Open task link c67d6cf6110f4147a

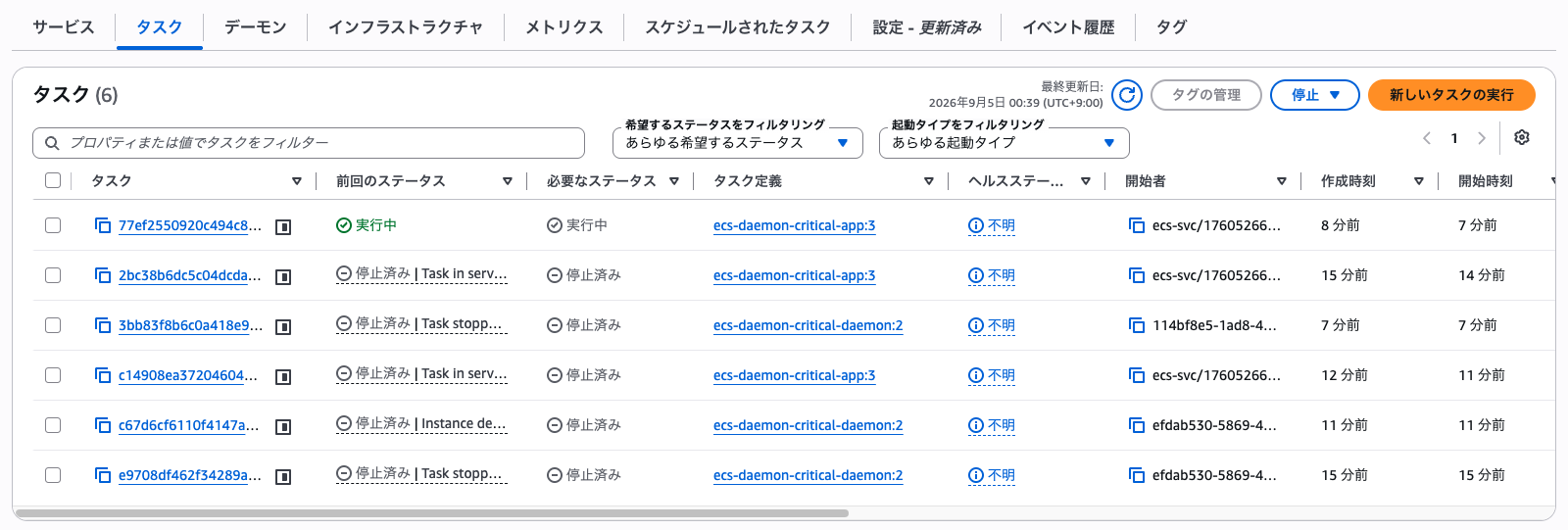189,425
